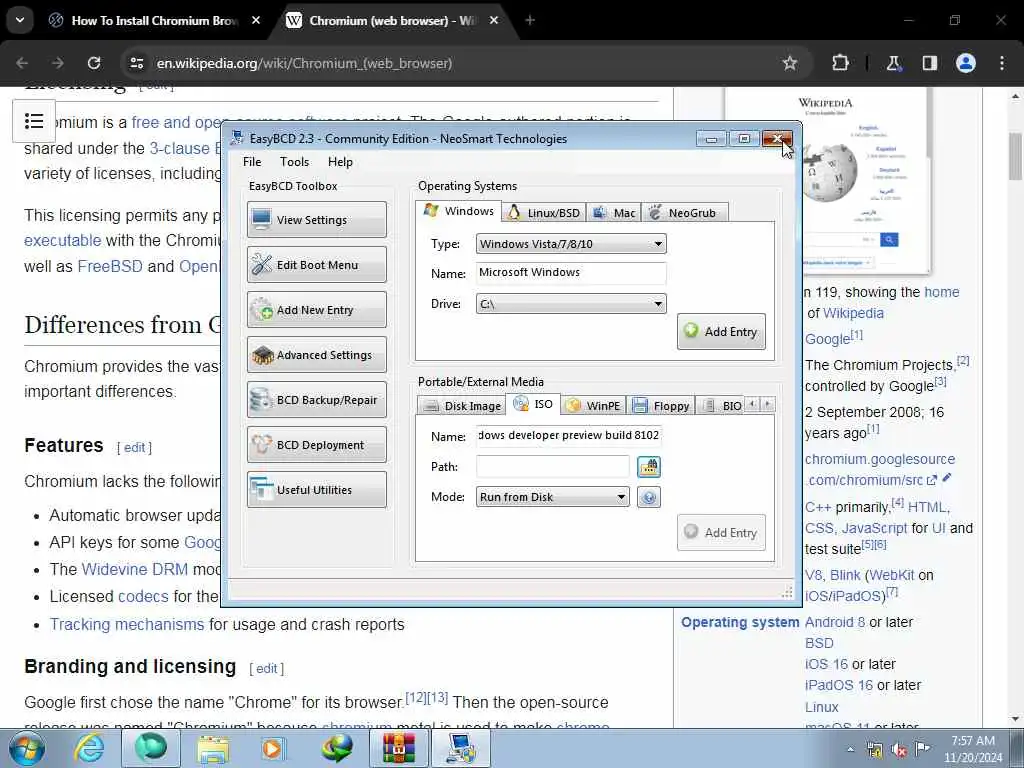Viewport: 1024px width, 768px height.
Task: Click browser forward arrow
Action: pyautogui.click(x=58, y=63)
